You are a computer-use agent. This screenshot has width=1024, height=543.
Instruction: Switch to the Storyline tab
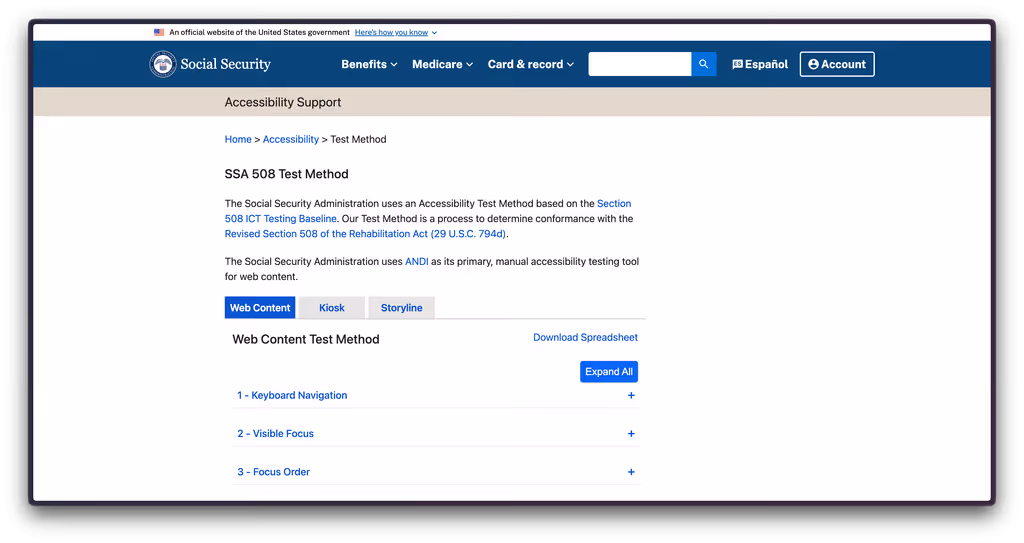click(401, 308)
